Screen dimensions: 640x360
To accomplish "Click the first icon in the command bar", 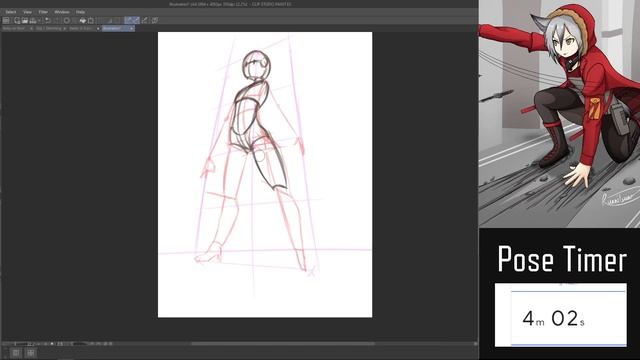I will 6,20.
